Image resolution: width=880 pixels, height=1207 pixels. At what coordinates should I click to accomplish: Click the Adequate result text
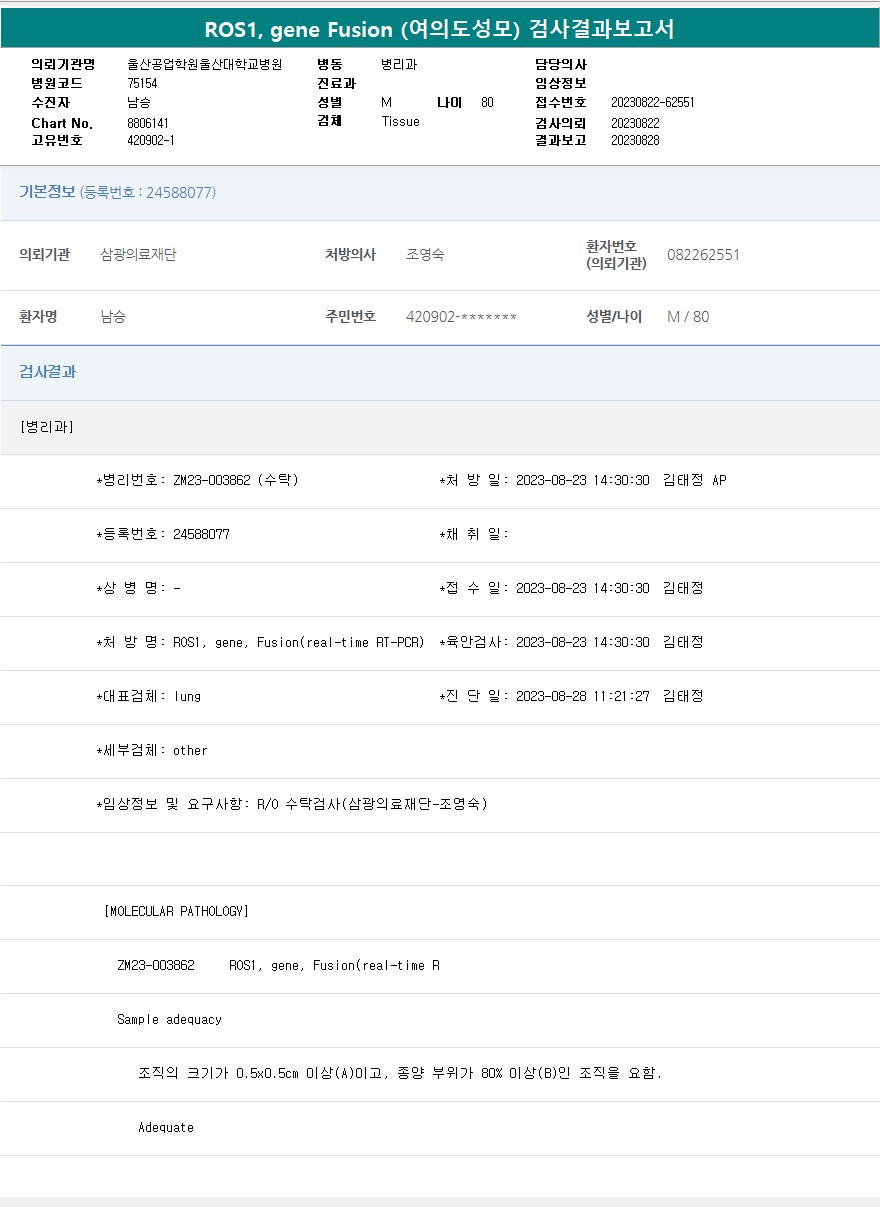[x=166, y=1128]
